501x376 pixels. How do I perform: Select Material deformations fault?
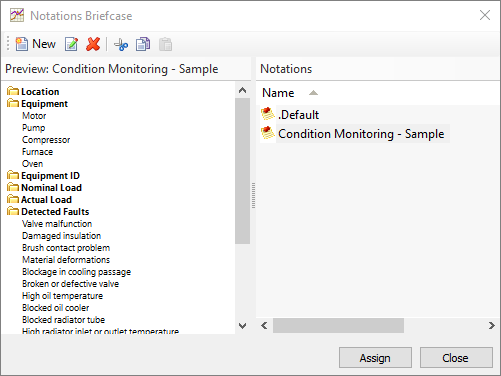pos(66,260)
